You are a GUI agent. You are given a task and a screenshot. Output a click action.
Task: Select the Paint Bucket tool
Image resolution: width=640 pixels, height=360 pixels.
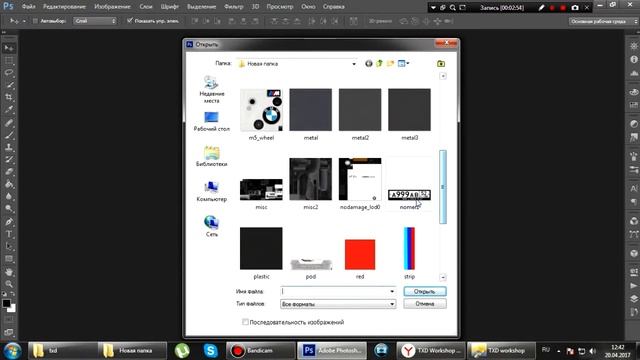point(9,184)
